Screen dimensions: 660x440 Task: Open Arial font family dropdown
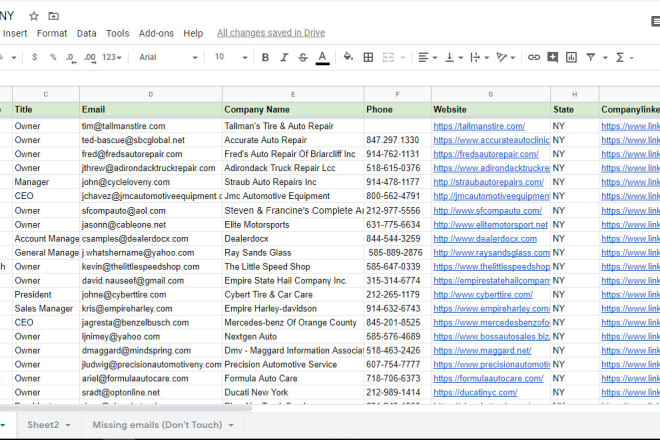pyautogui.click(x=168, y=57)
